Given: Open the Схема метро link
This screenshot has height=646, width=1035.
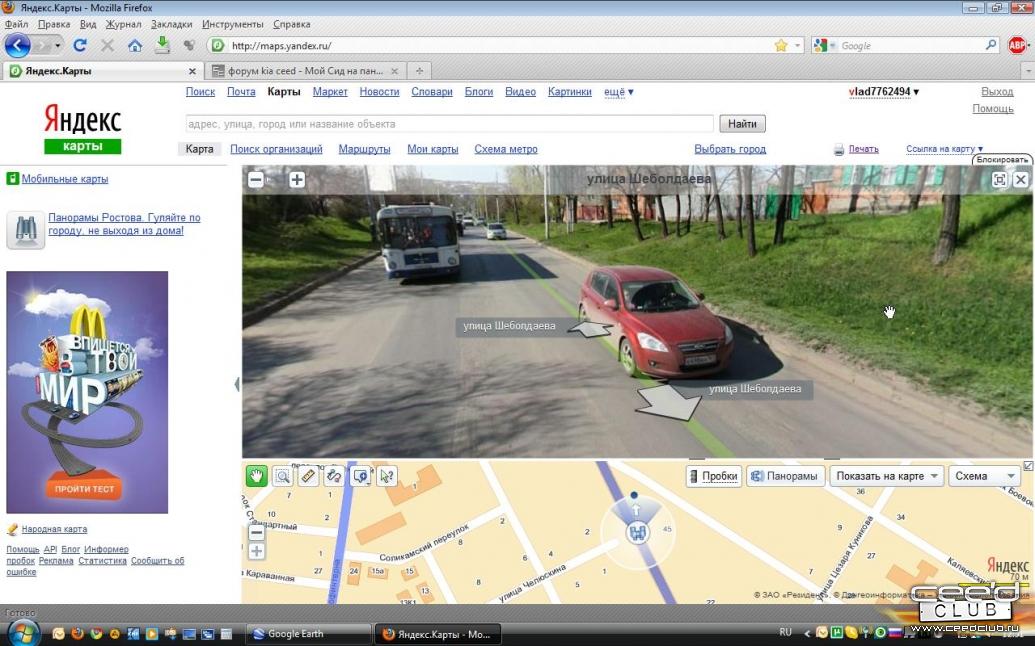Looking at the screenshot, I should (x=506, y=149).
